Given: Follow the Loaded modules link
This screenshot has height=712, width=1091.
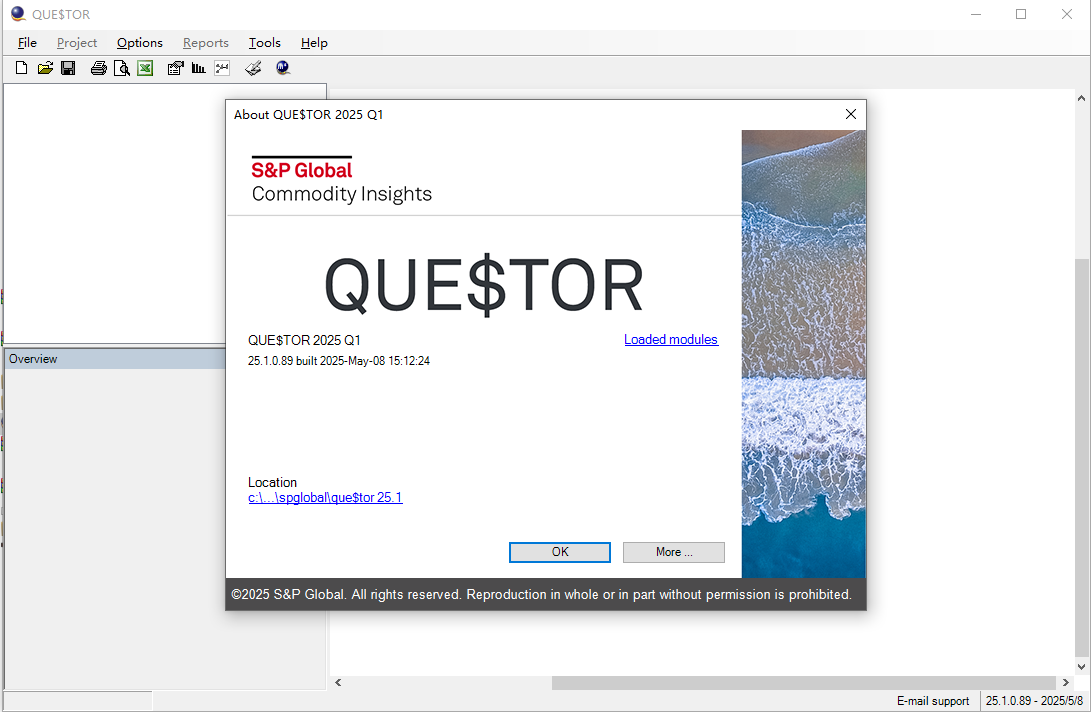Looking at the screenshot, I should [670, 340].
